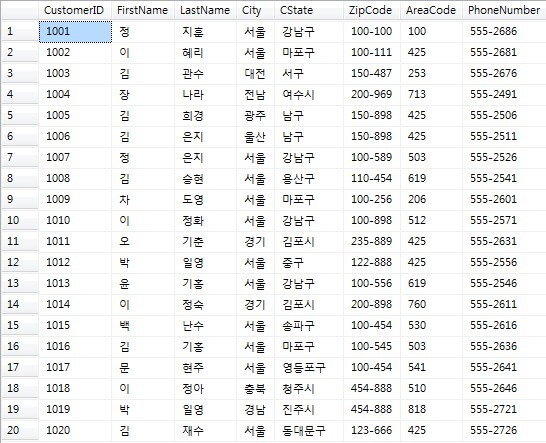Click ZipCode cell 100-111
Screen dimensions: 546x443
click(x=372, y=53)
